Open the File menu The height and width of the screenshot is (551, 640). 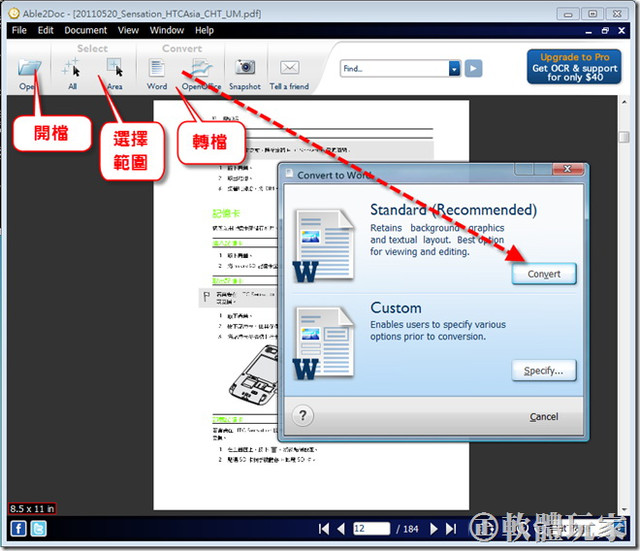click(x=19, y=30)
